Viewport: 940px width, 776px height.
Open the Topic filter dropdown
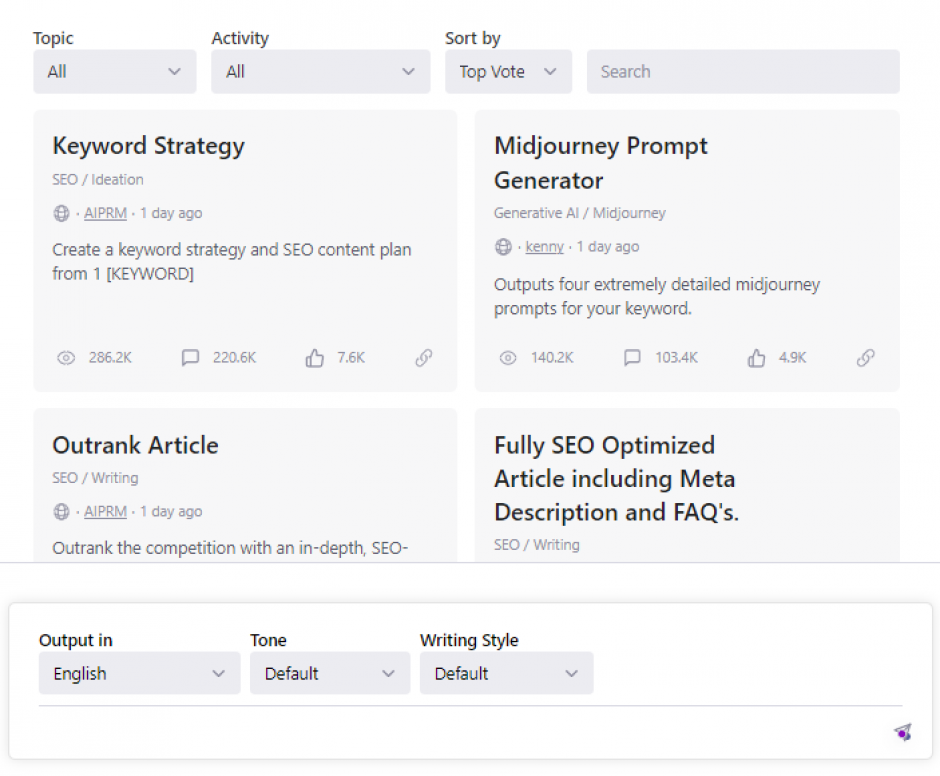[x=114, y=71]
